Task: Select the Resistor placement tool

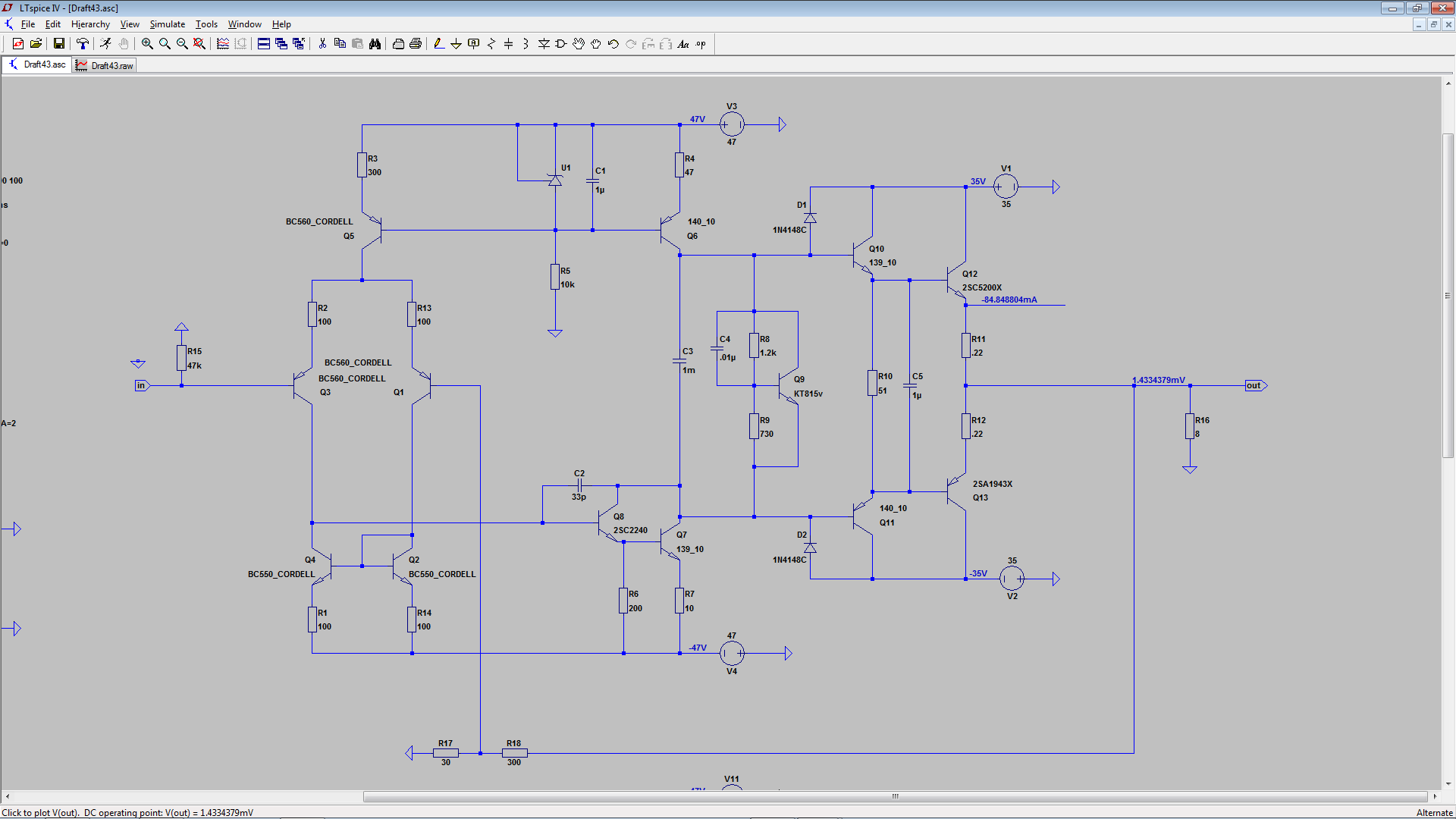Action: point(491,44)
